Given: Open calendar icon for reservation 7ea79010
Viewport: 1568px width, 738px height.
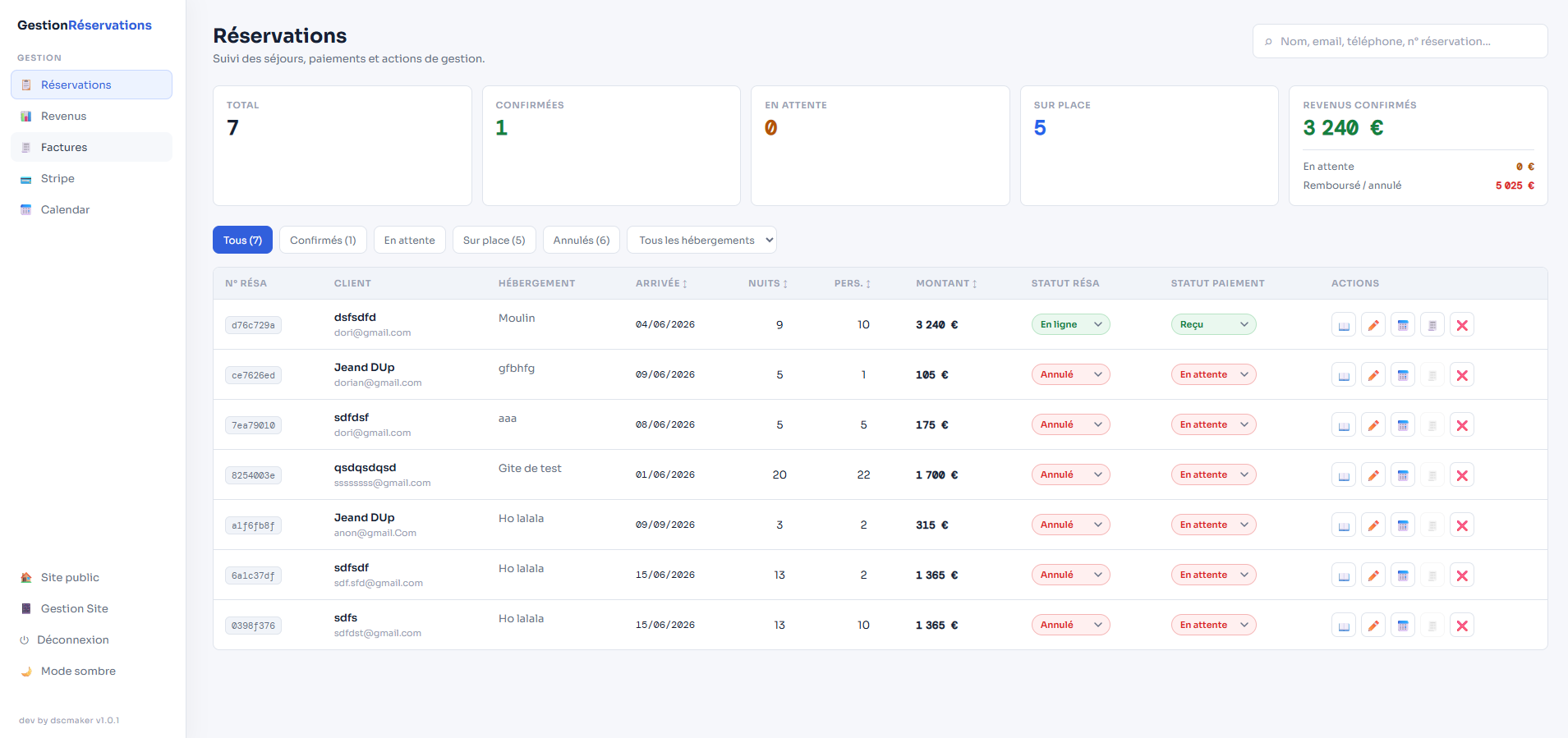Looking at the screenshot, I should [x=1403, y=425].
